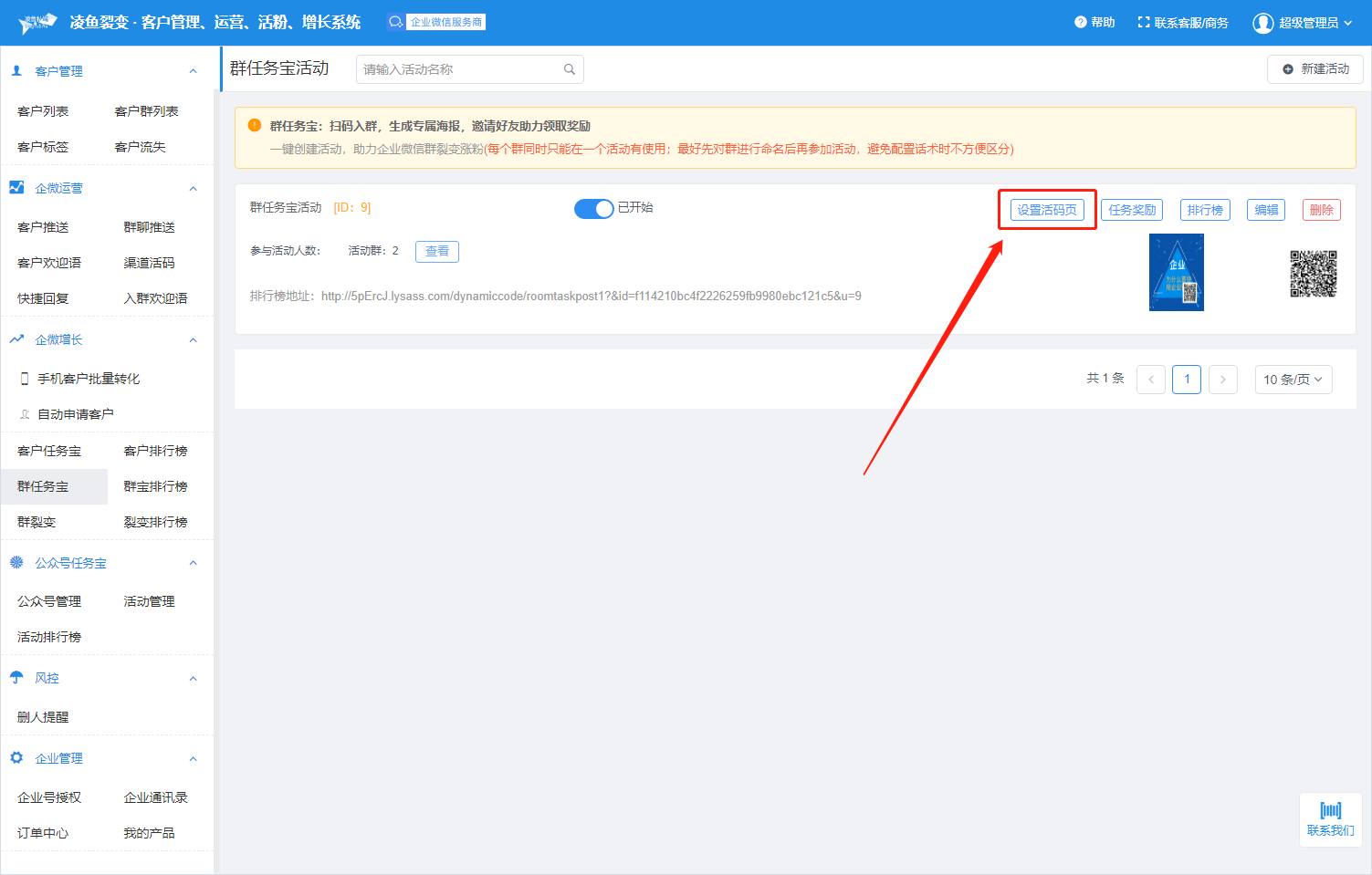The height and width of the screenshot is (875, 1372).
Task: Click the contact support fullscreen icon
Action: 1143,23
